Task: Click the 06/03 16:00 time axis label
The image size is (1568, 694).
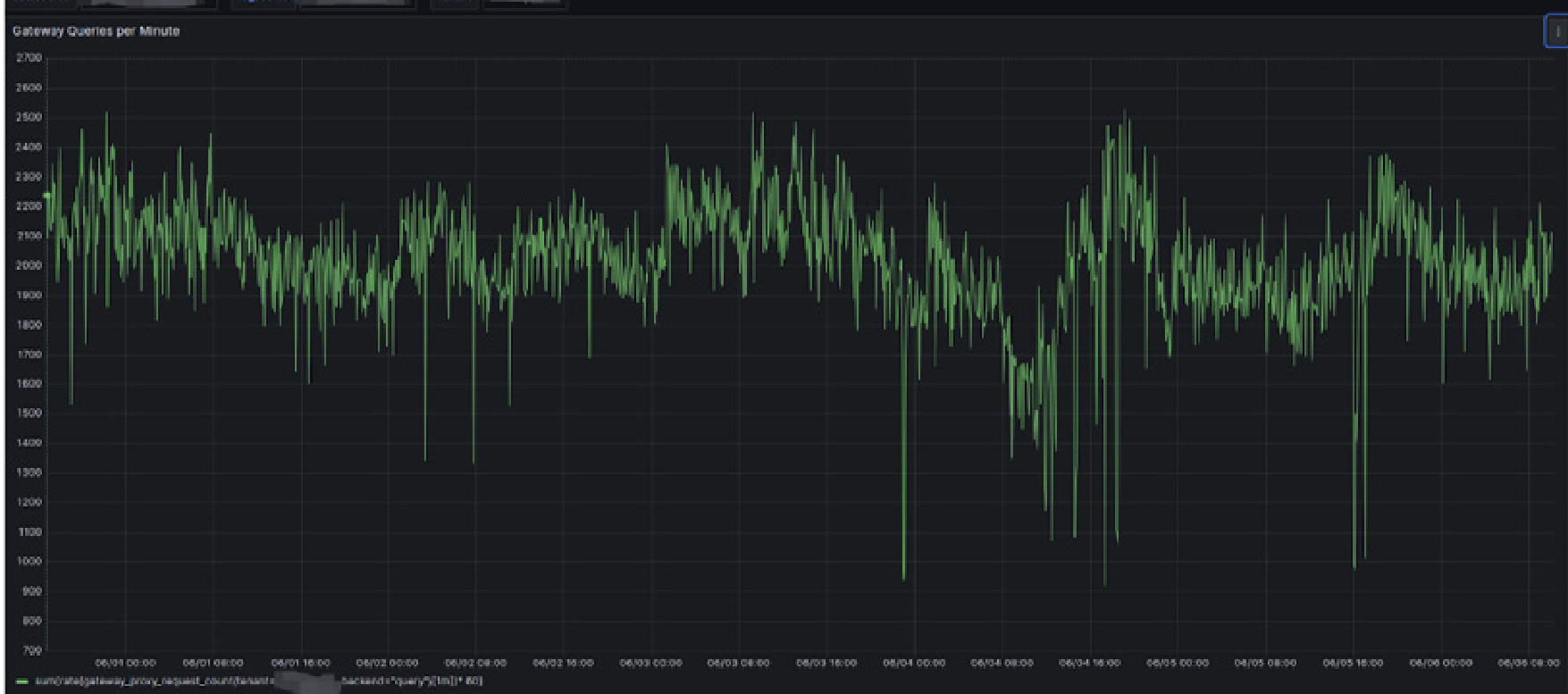Action: coord(826,663)
